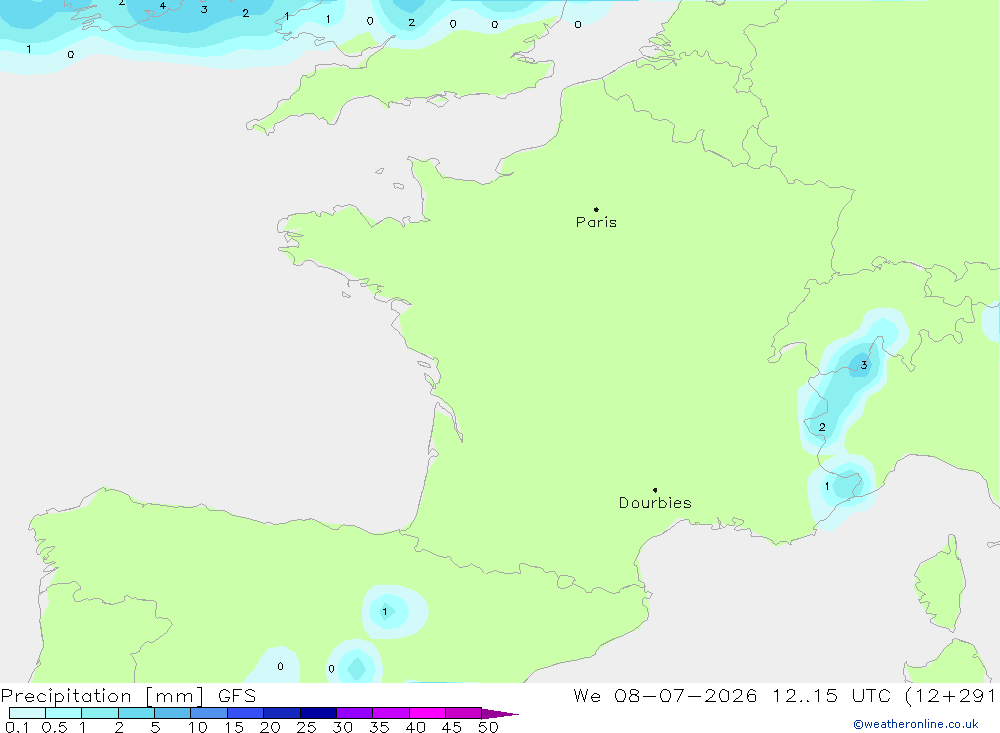Click the Precipitation [mm] GFS title
This screenshot has width=1000, height=733.
point(128,696)
